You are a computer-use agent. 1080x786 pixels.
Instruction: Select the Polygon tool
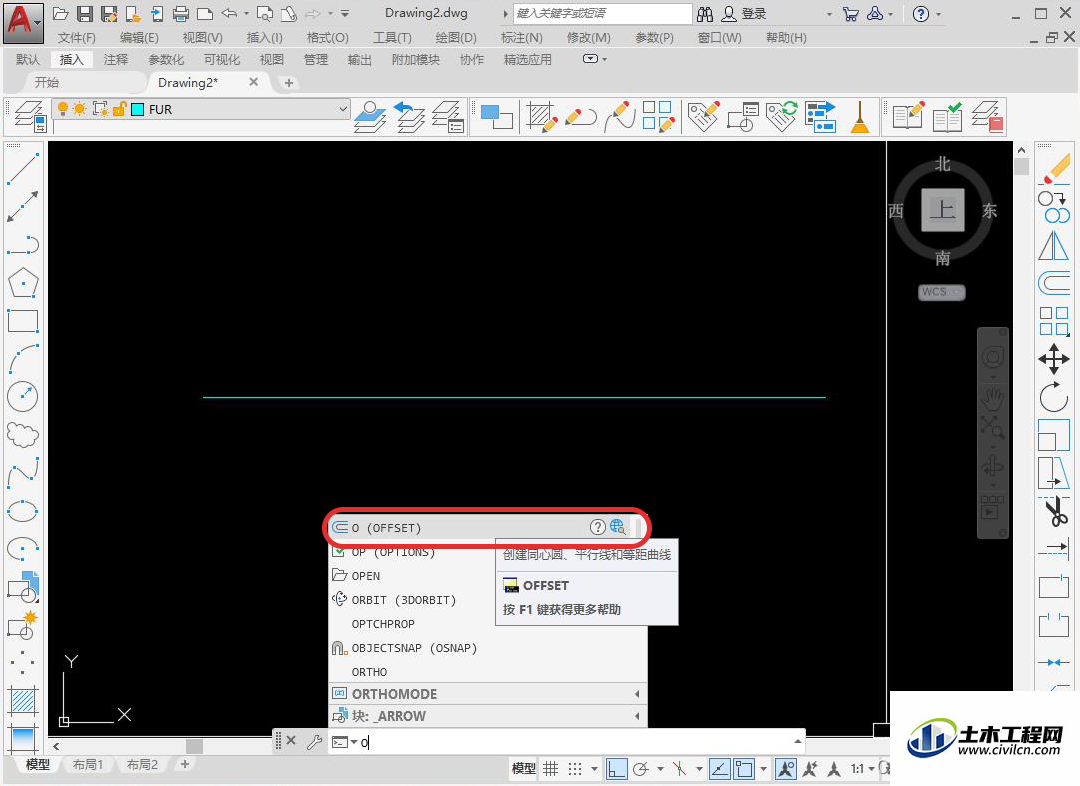[23, 282]
